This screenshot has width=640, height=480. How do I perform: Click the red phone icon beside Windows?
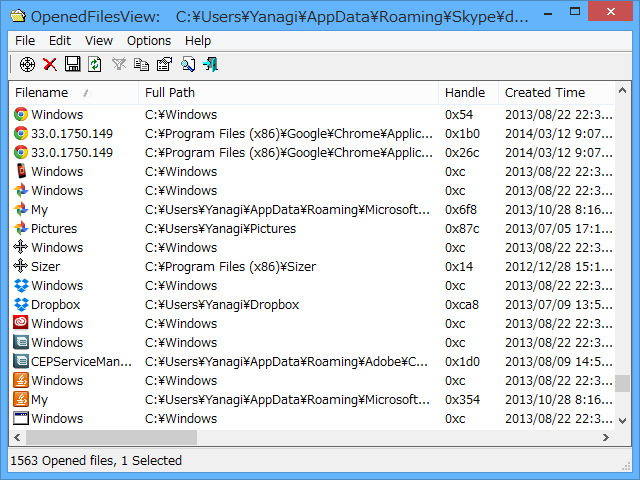pos(21,171)
